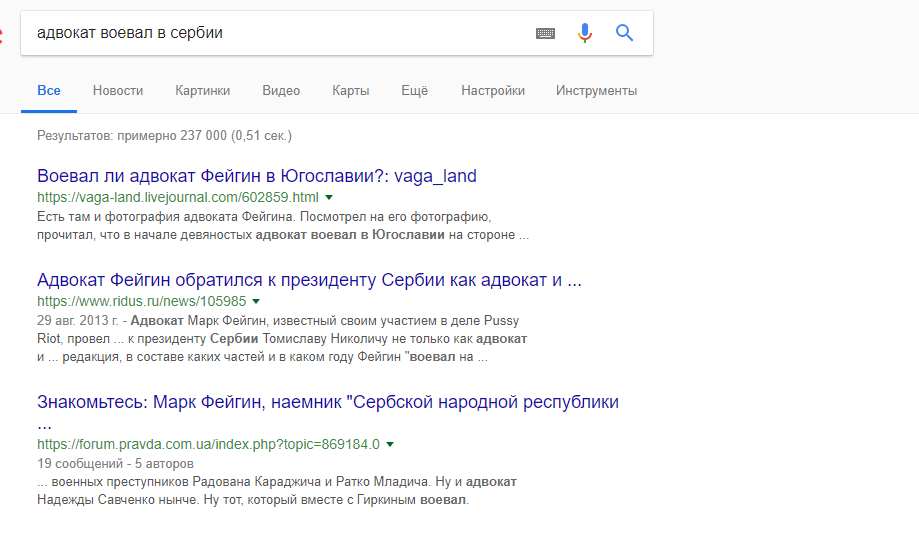This screenshot has width=919, height=535.
Task: Open the Картинки tab
Action: click(202, 91)
